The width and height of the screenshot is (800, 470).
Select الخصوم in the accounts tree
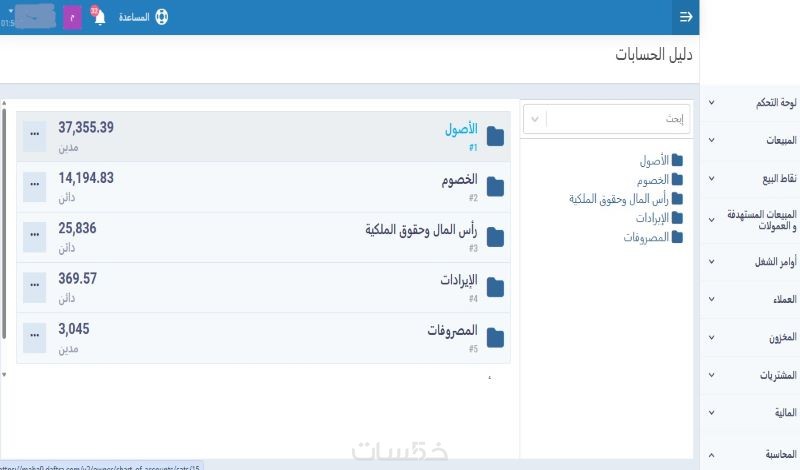click(653, 180)
